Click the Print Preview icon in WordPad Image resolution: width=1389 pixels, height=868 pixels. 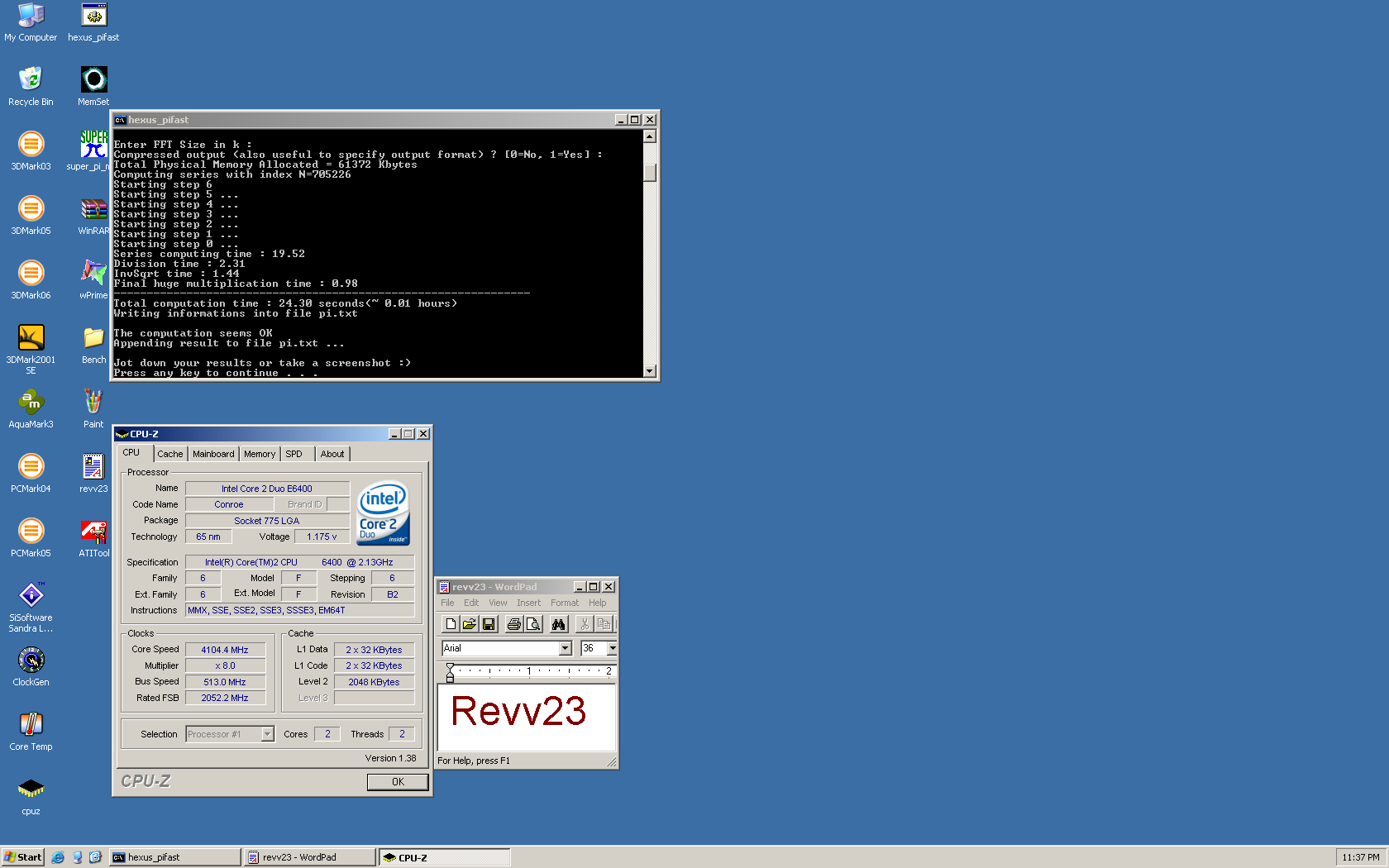(533, 624)
